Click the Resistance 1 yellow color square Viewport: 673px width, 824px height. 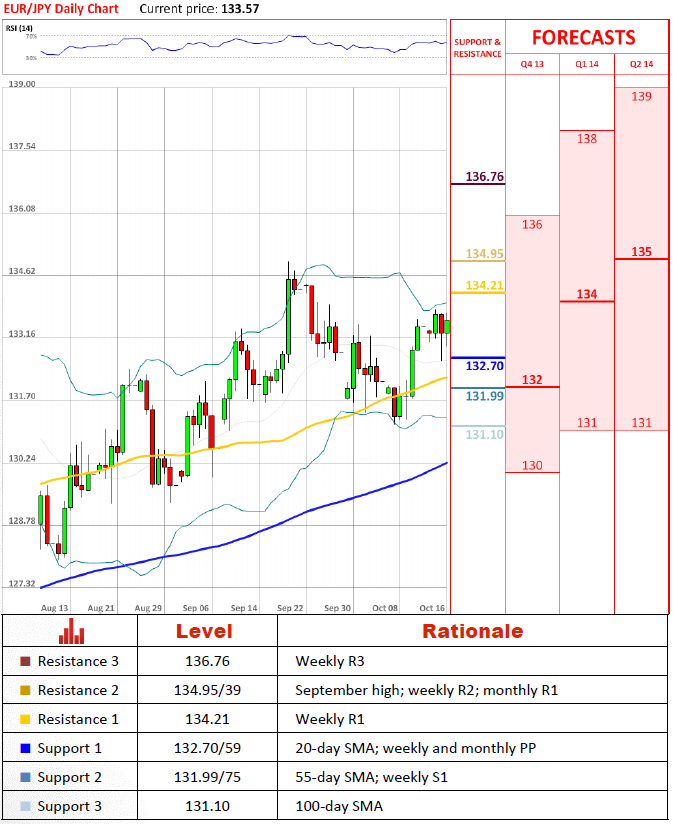click(24, 720)
